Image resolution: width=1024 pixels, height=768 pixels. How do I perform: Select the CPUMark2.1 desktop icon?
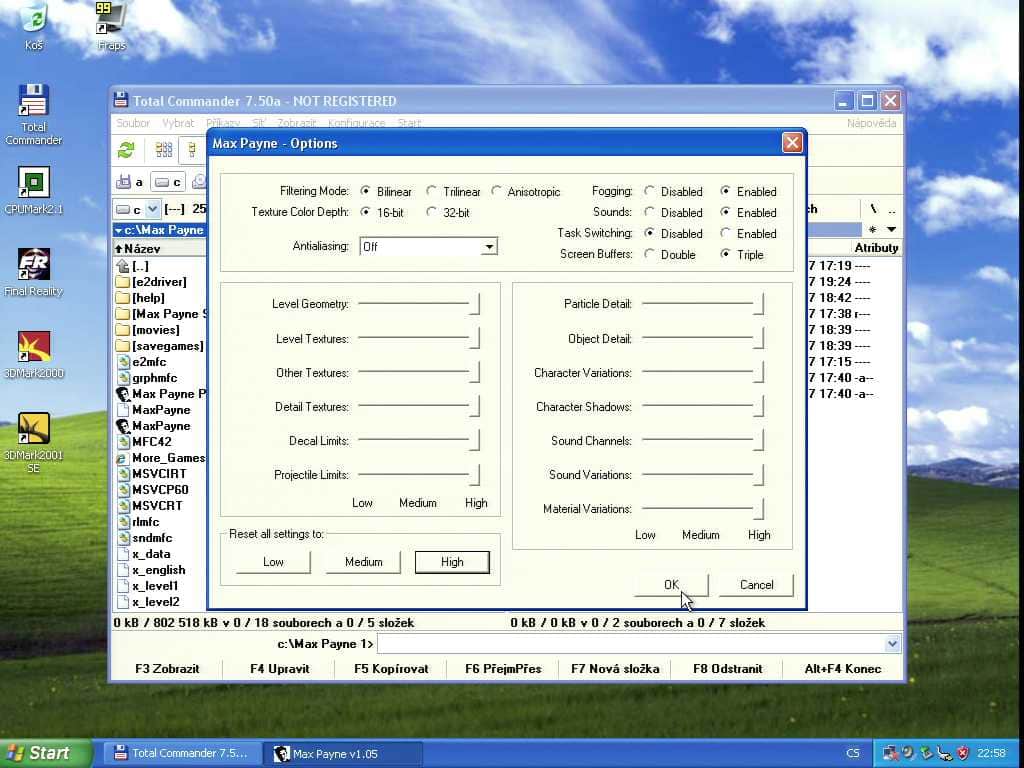(33, 190)
